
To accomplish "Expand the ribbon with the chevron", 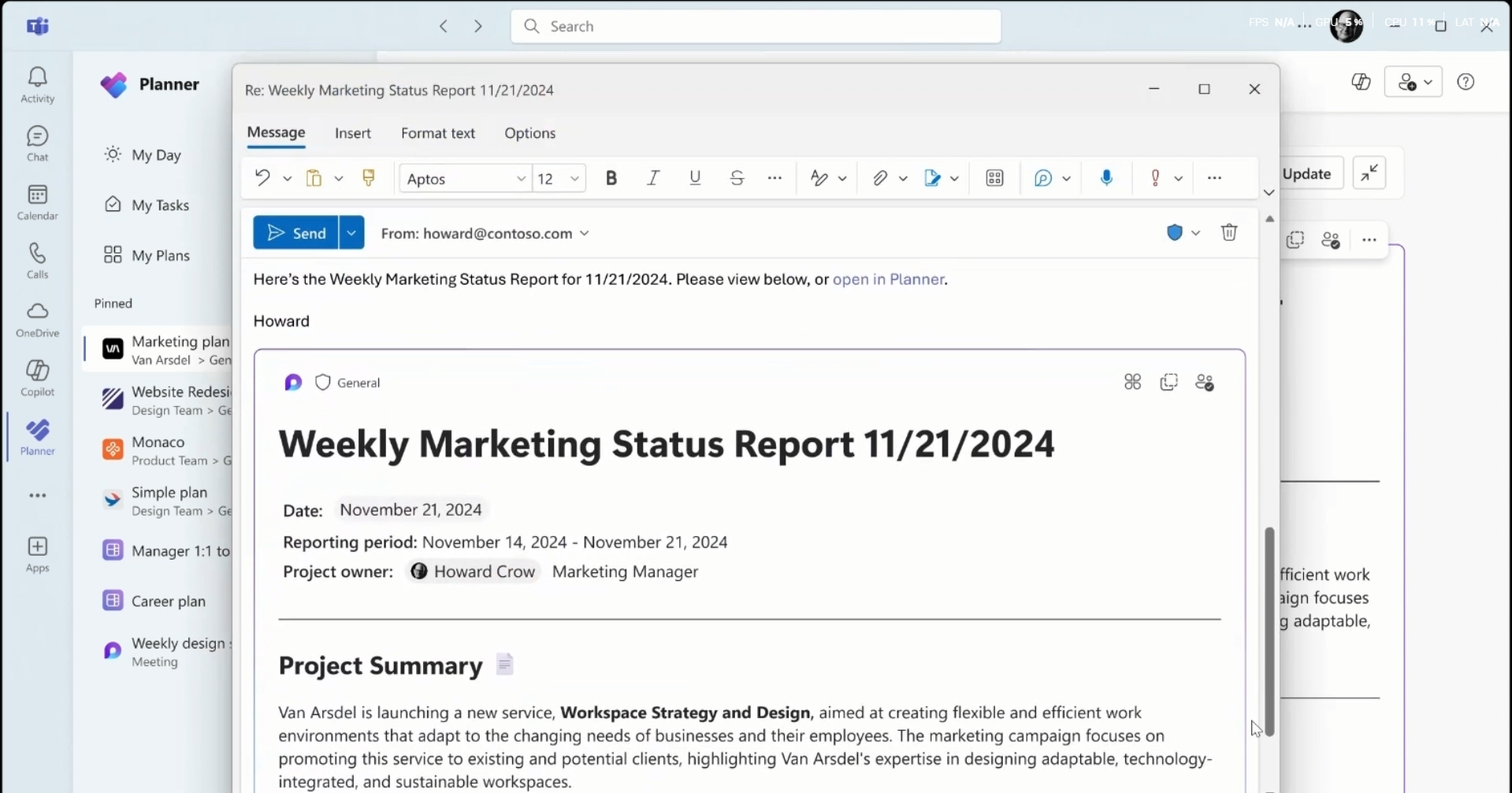I will coord(1269,192).
